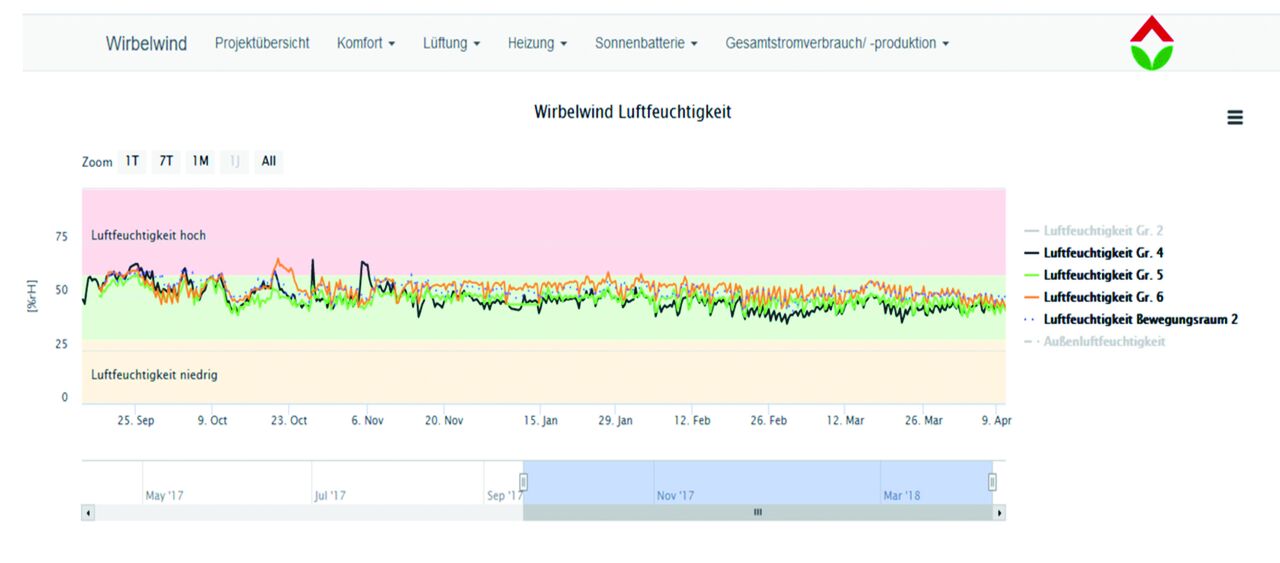Screen dimensions: 1280x563
Task: Click the red and green house logo
Action: pos(1151,43)
